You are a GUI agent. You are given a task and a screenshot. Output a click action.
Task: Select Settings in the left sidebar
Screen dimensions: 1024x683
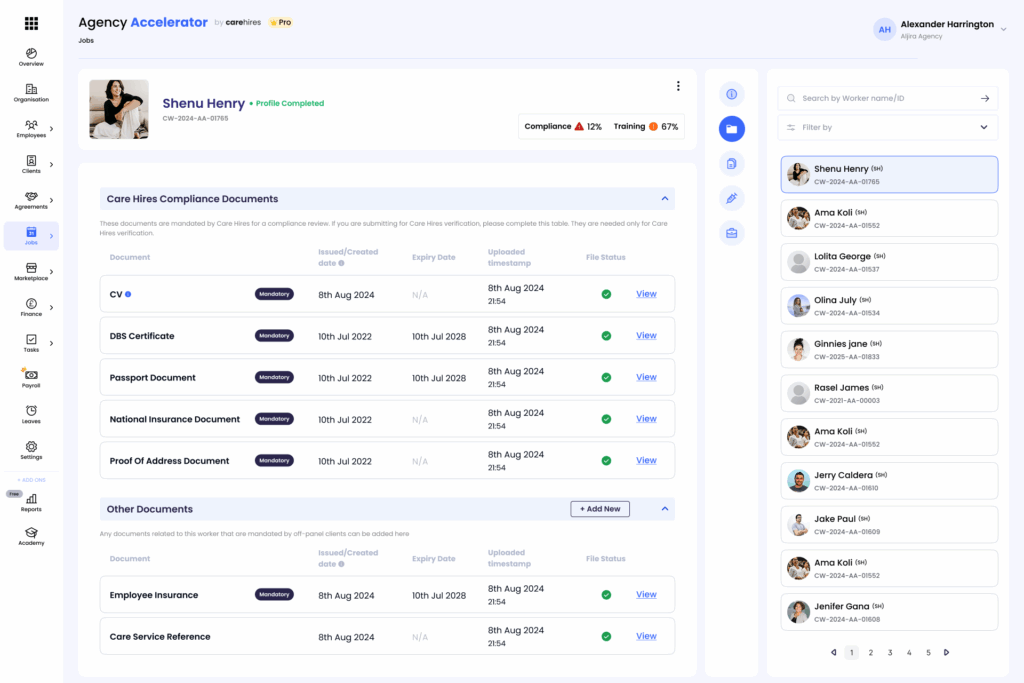click(31, 450)
